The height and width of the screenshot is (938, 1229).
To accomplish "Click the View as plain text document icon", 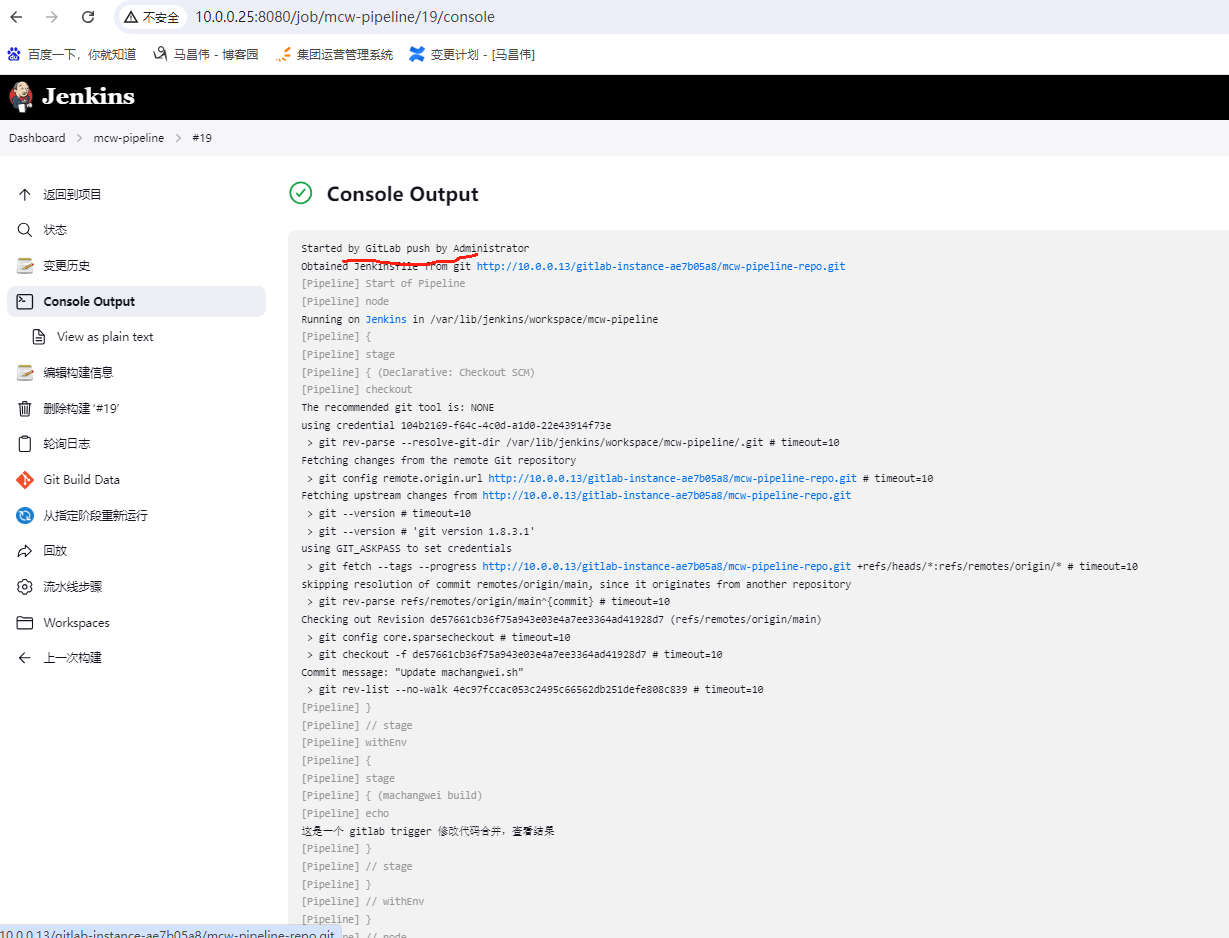I will tap(39, 337).
